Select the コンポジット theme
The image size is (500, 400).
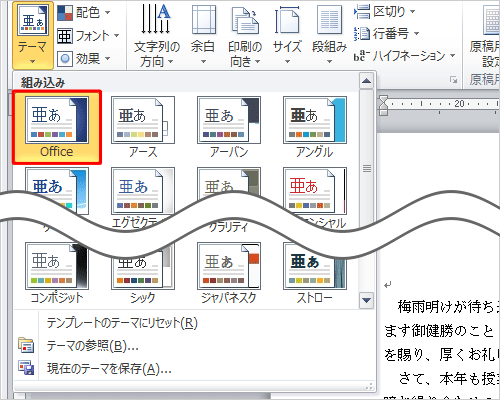pos(57,273)
